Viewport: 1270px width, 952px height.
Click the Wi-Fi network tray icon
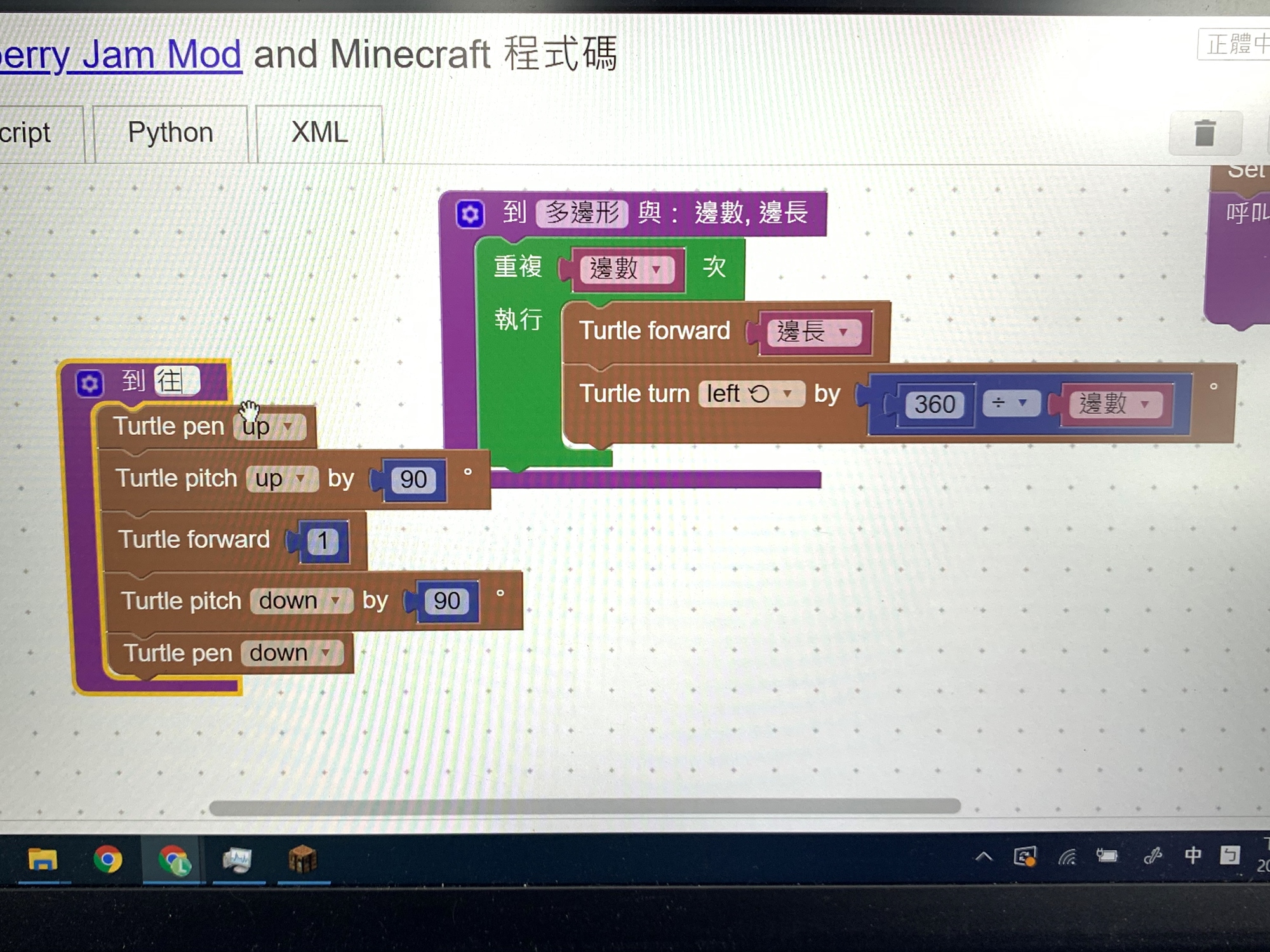pyautogui.click(x=1067, y=857)
